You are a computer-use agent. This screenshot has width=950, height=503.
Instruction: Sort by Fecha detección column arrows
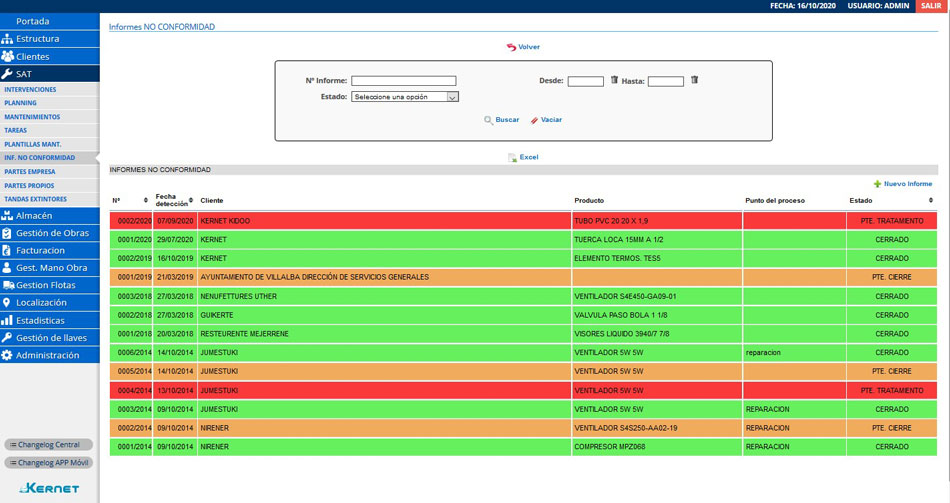(x=191, y=200)
